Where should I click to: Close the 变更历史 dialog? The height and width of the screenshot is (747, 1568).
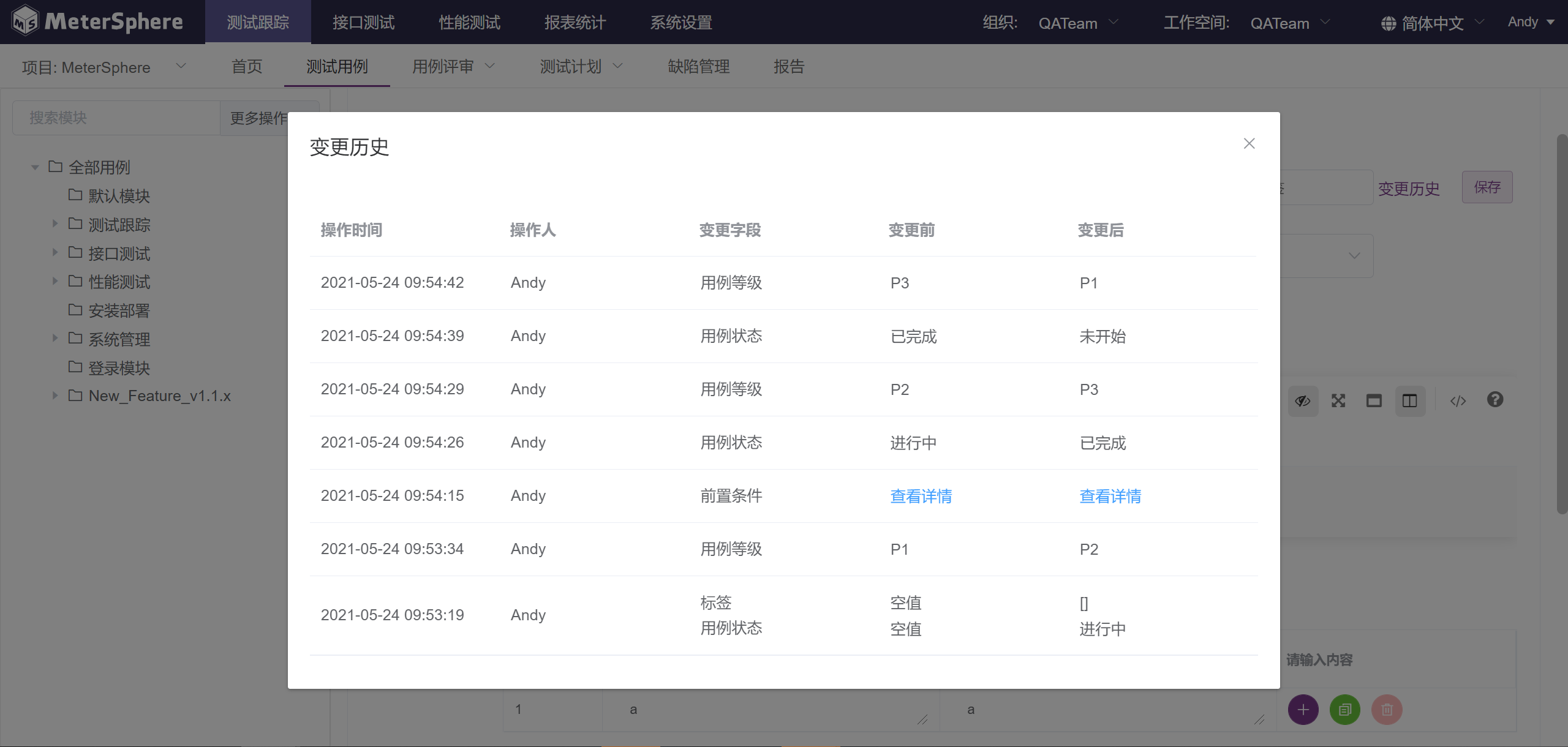point(1249,143)
